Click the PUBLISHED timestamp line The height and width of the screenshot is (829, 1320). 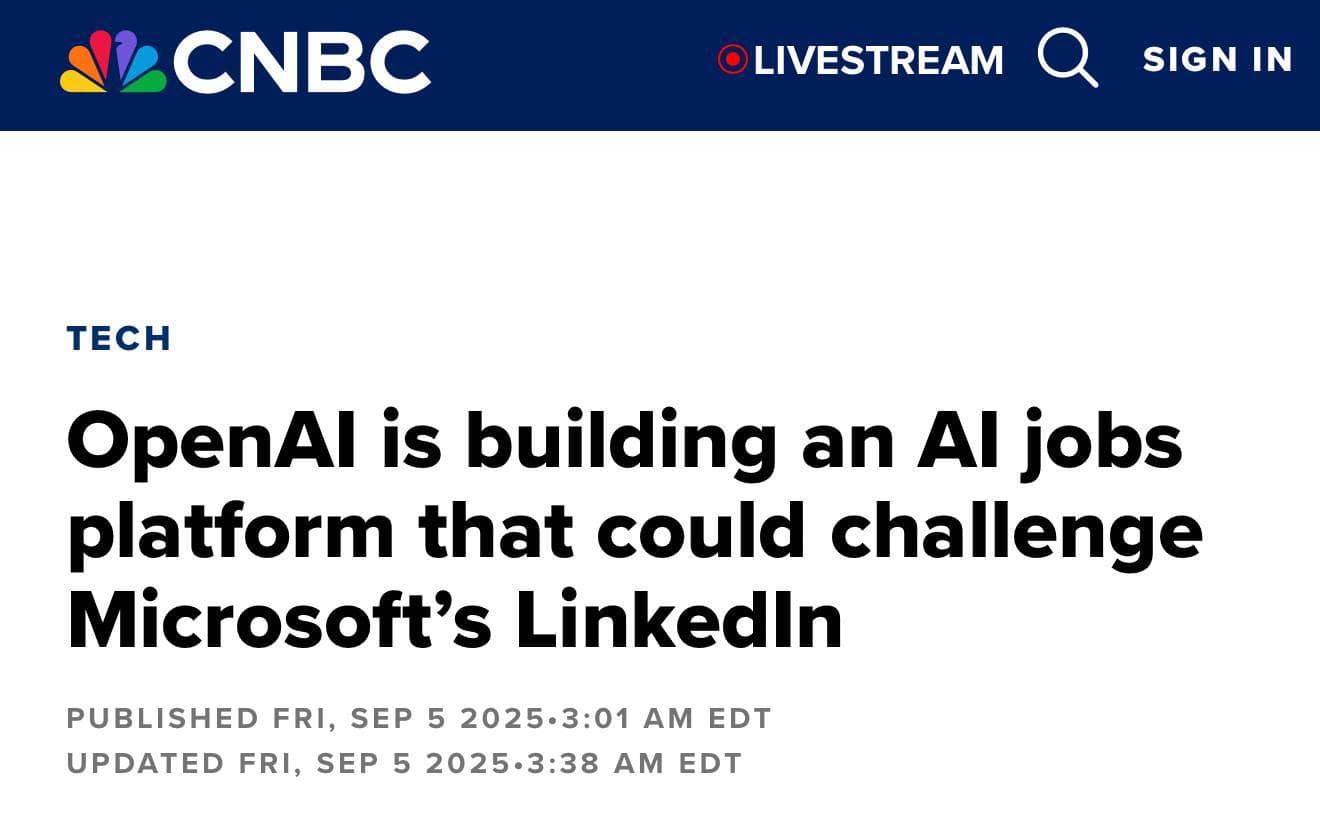[418, 717]
